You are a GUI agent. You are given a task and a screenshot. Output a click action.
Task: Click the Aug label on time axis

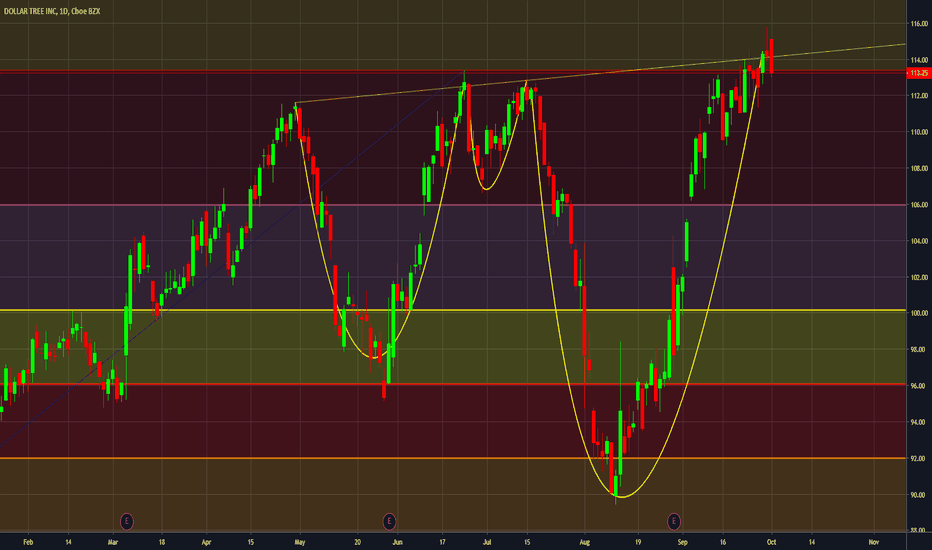[584, 542]
